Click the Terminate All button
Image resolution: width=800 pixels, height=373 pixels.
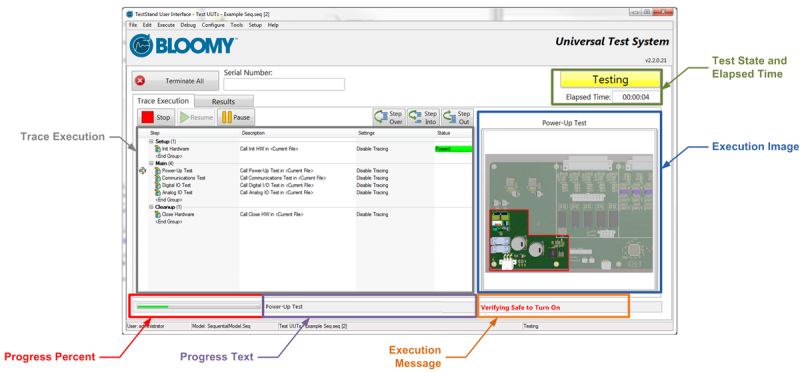176,81
